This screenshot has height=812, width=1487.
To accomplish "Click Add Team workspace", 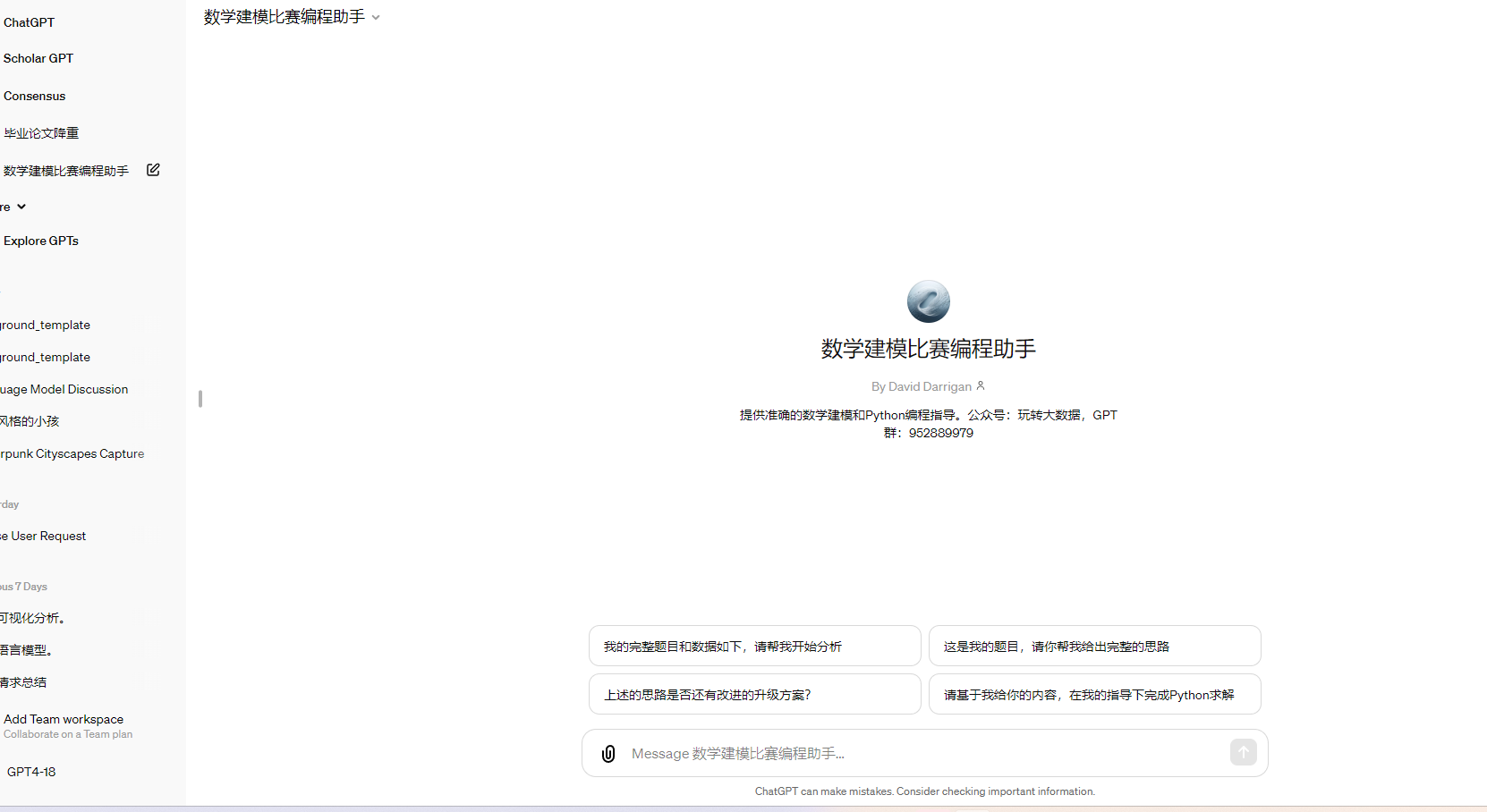I will tap(68, 725).
